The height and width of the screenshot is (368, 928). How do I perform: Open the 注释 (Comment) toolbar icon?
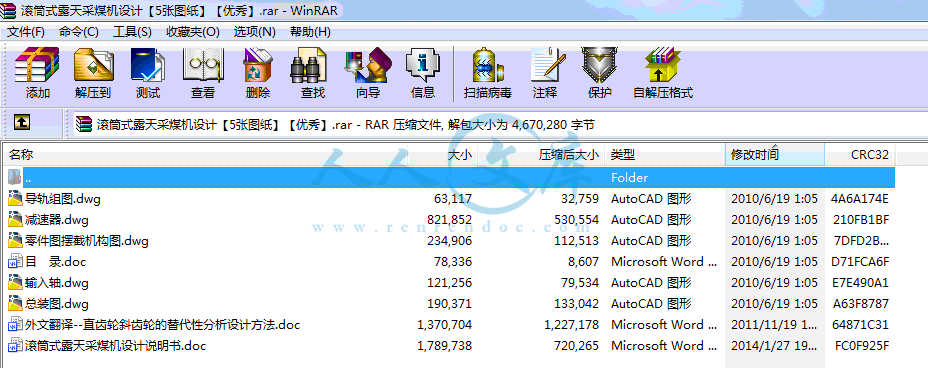(544, 73)
